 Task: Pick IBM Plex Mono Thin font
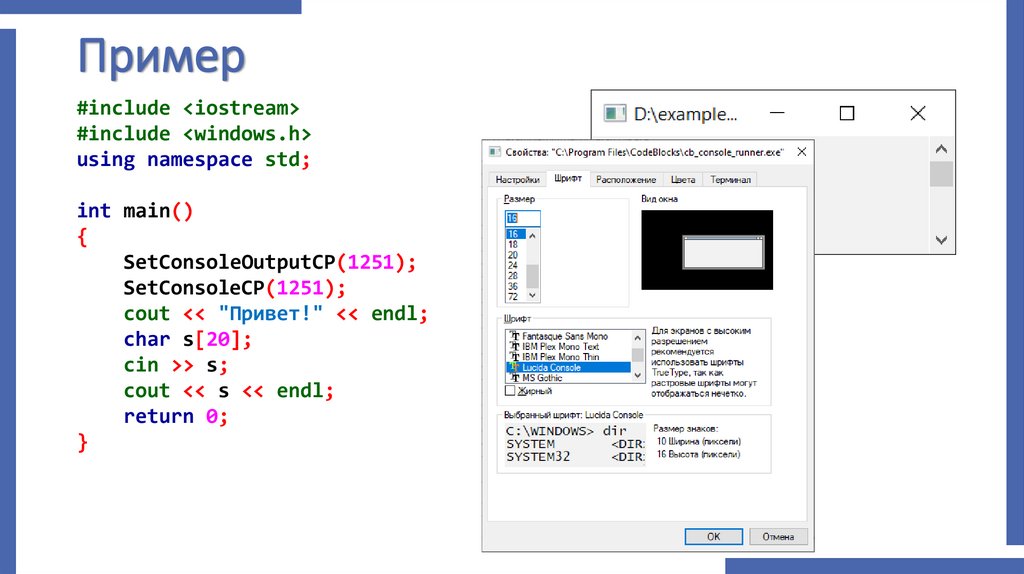[560, 357]
